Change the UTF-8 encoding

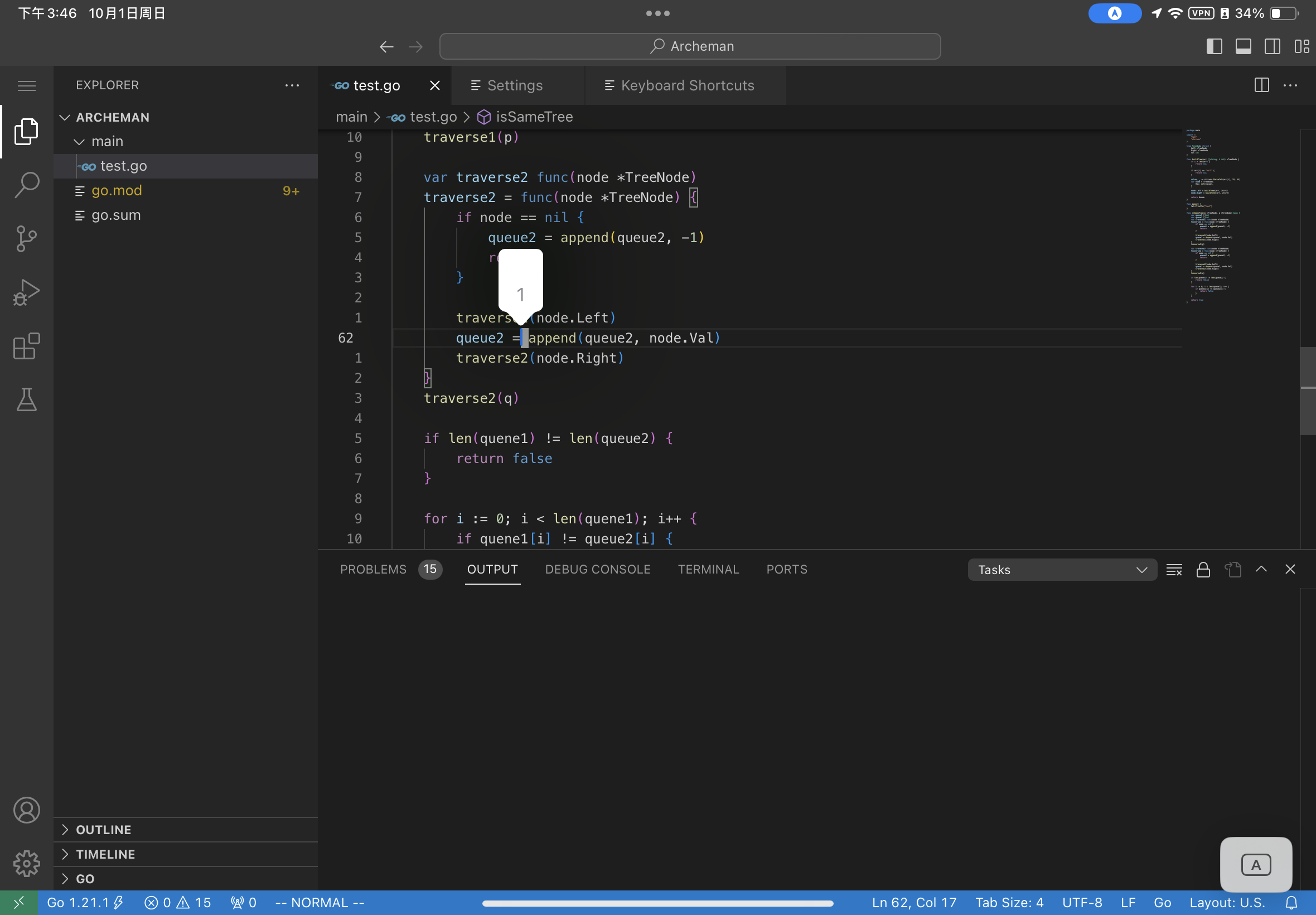(x=1082, y=903)
